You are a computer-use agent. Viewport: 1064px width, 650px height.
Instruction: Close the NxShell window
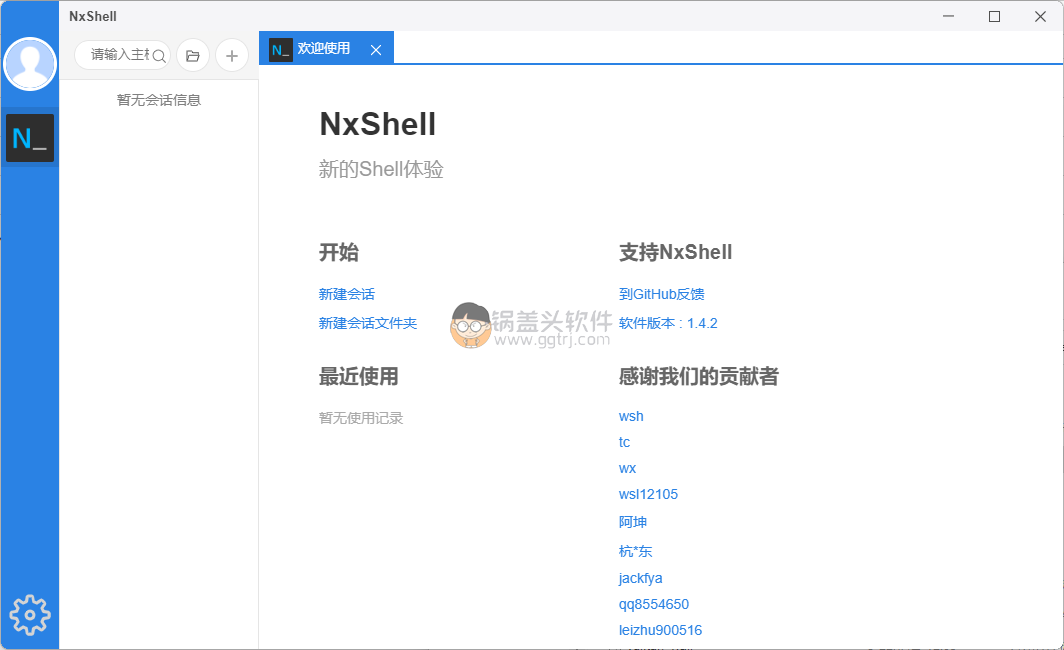(1040, 16)
